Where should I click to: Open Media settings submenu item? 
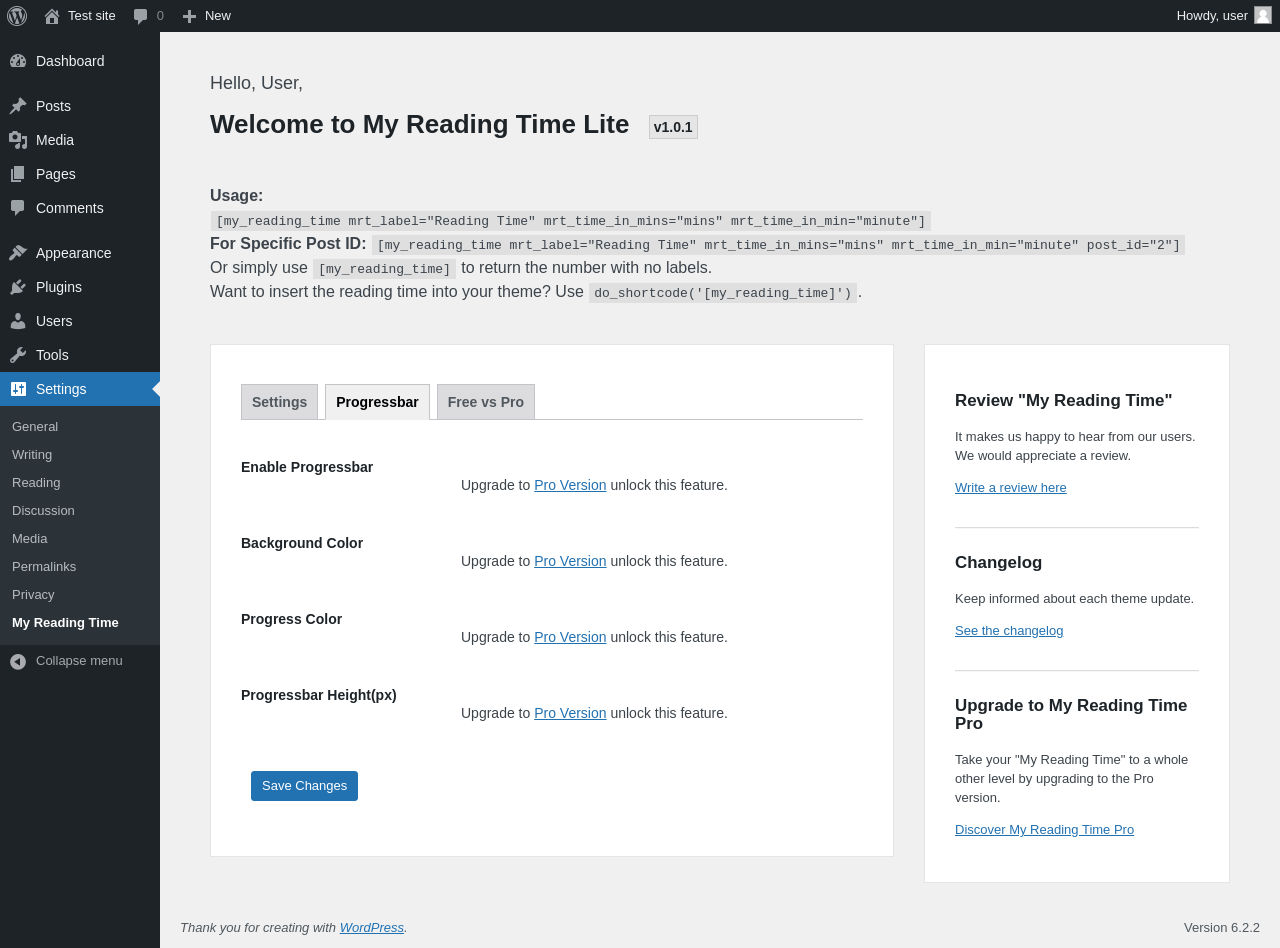coord(30,538)
